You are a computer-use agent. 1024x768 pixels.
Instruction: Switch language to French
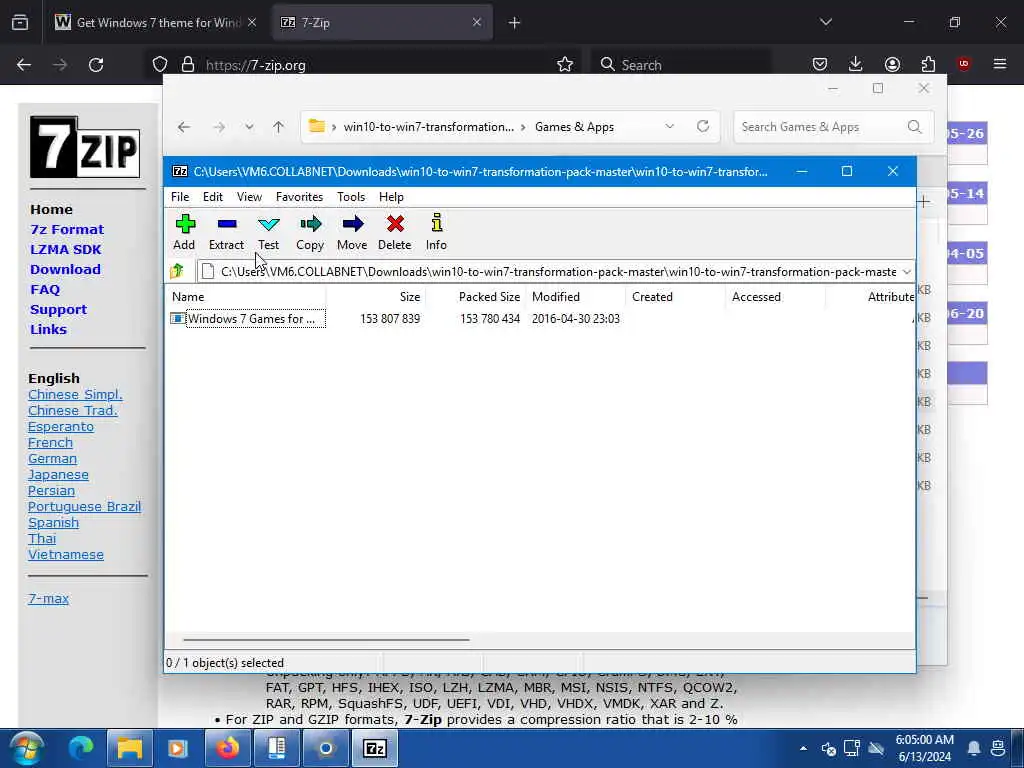[50, 443]
